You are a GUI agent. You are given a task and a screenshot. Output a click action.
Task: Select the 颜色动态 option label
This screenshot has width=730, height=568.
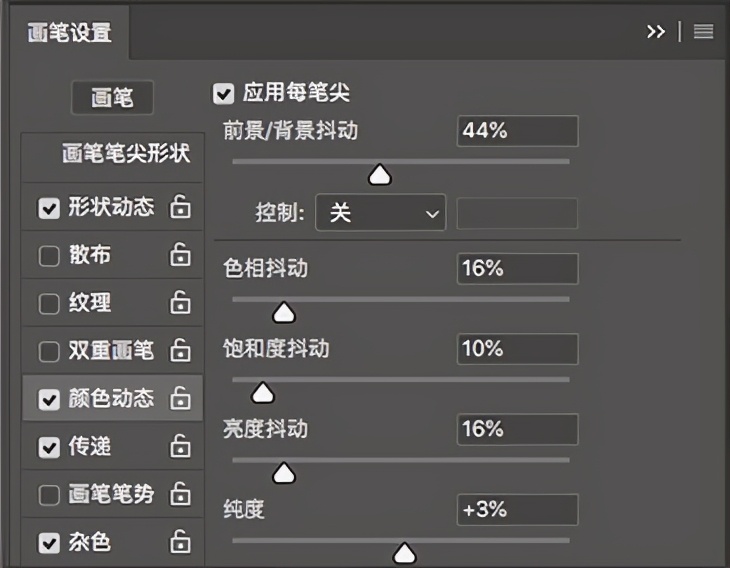tap(110, 398)
